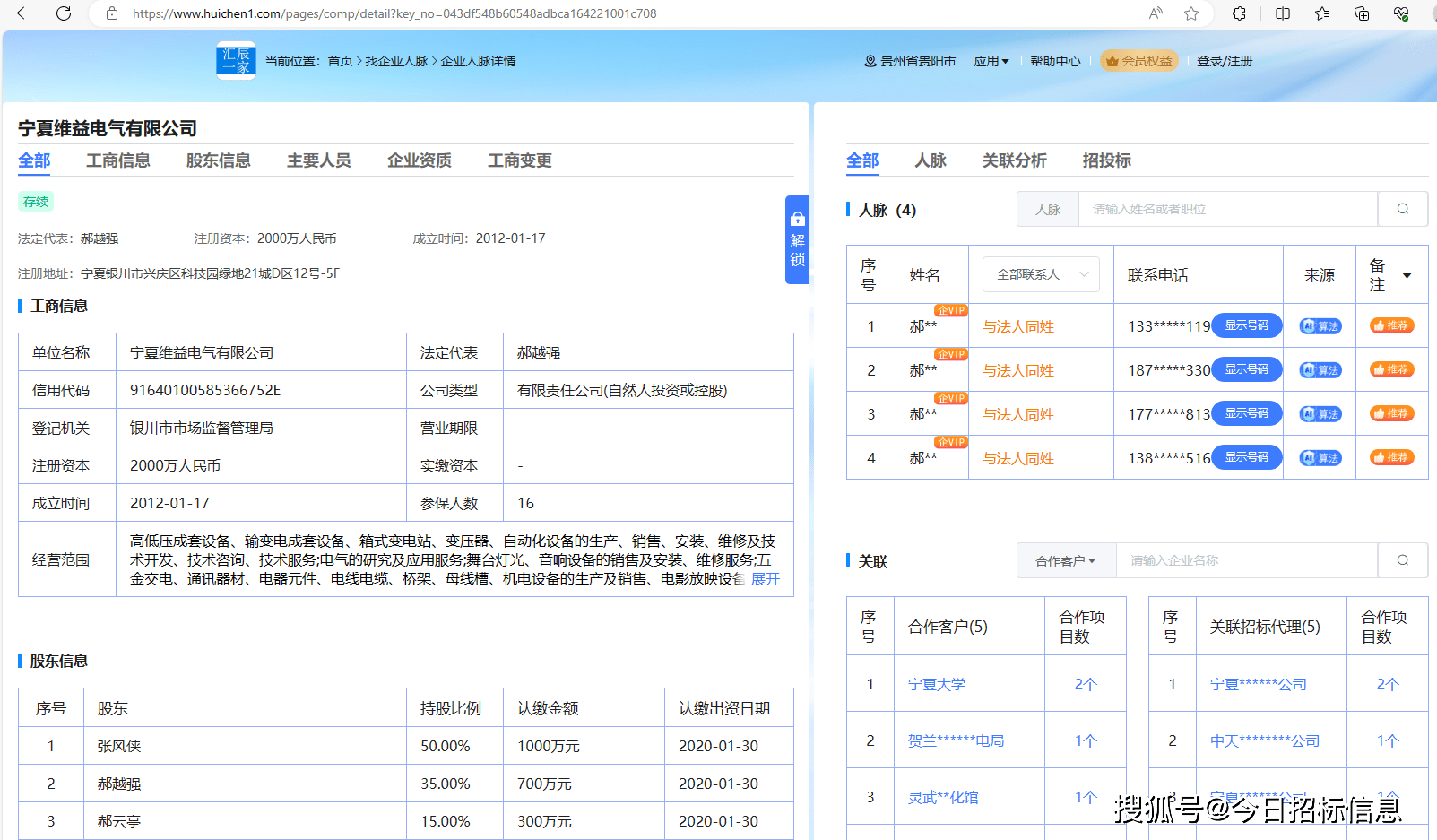The width and height of the screenshot is (1437, 840).
Task: Click 推荐 thumbs-up badge in row 2
Action: [x=1392, y=369]
